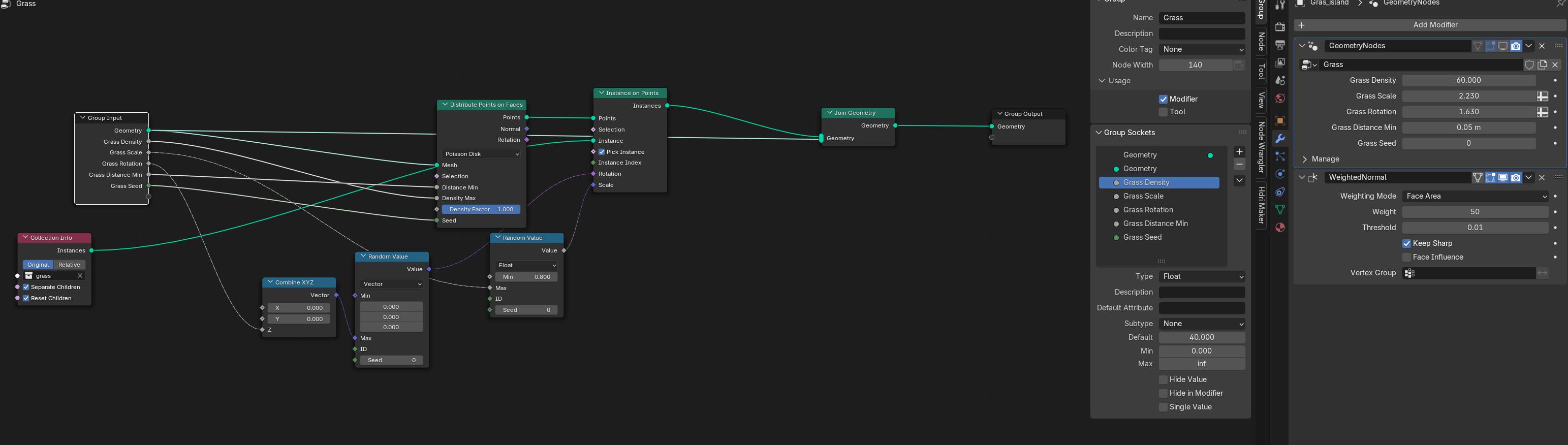The width and height of the screenshot is (1568, 445).
Task: Open the Hdri Maker sidebar tab
Action: tap(1261, 205)
